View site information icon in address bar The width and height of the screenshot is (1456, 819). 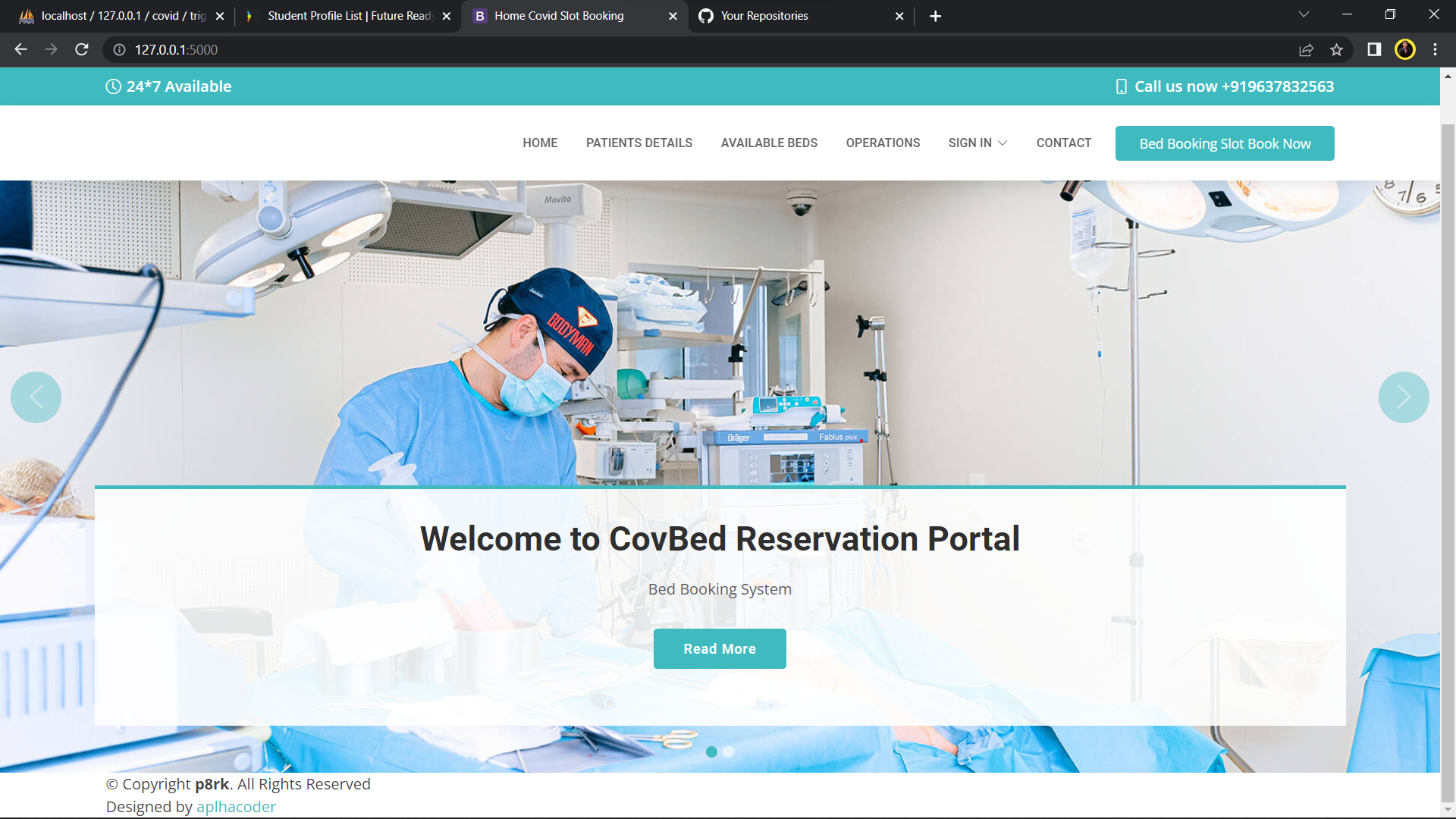119,49
